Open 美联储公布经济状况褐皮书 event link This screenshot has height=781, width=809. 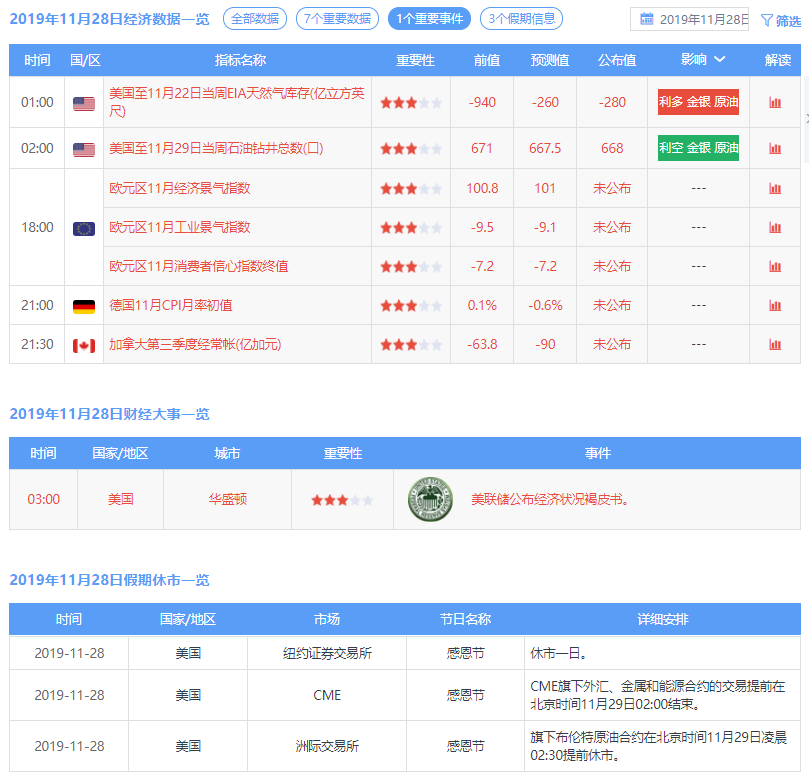click(x=550, y=499)
